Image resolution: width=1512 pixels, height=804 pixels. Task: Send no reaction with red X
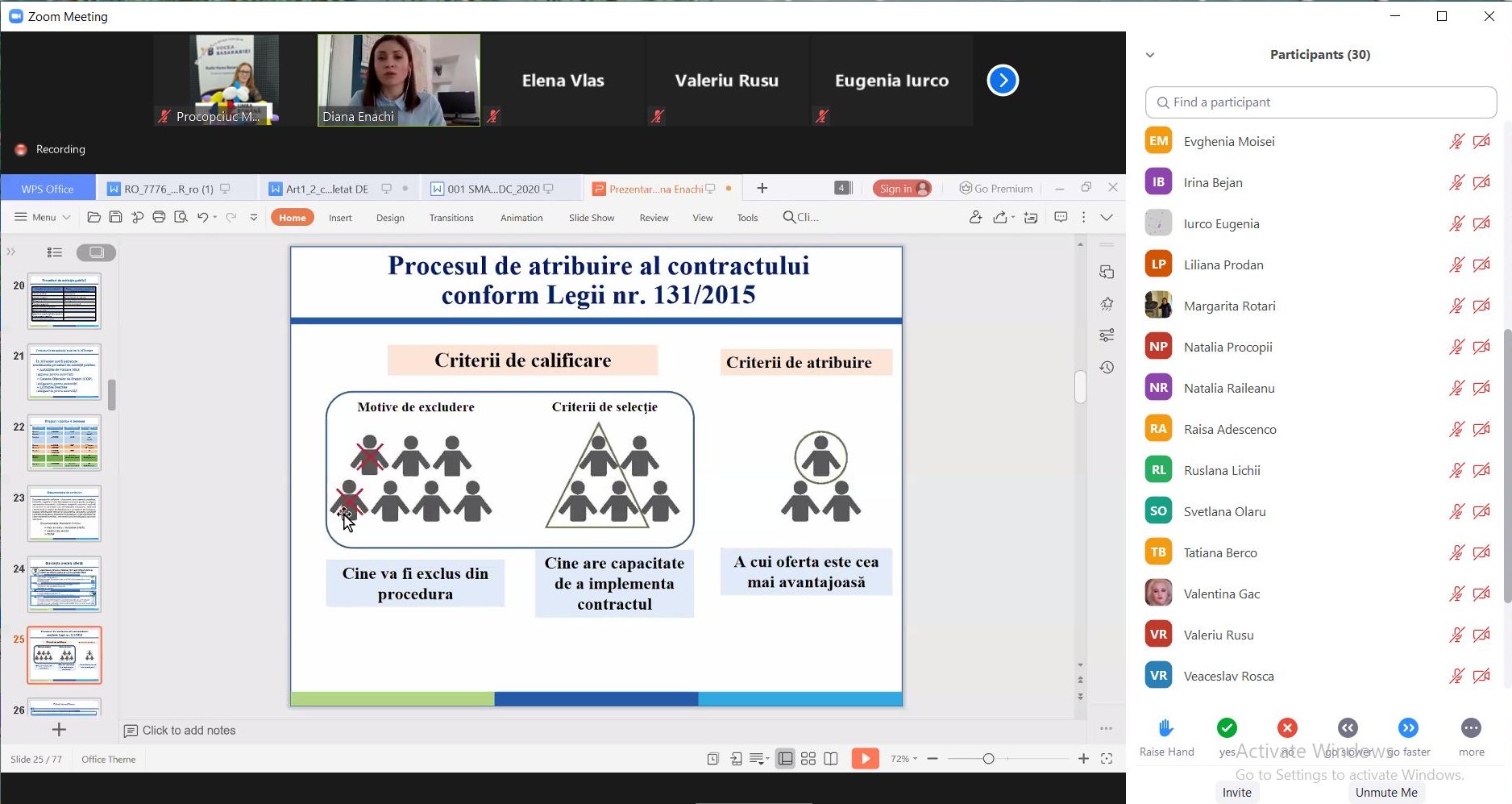(1288, 728)
